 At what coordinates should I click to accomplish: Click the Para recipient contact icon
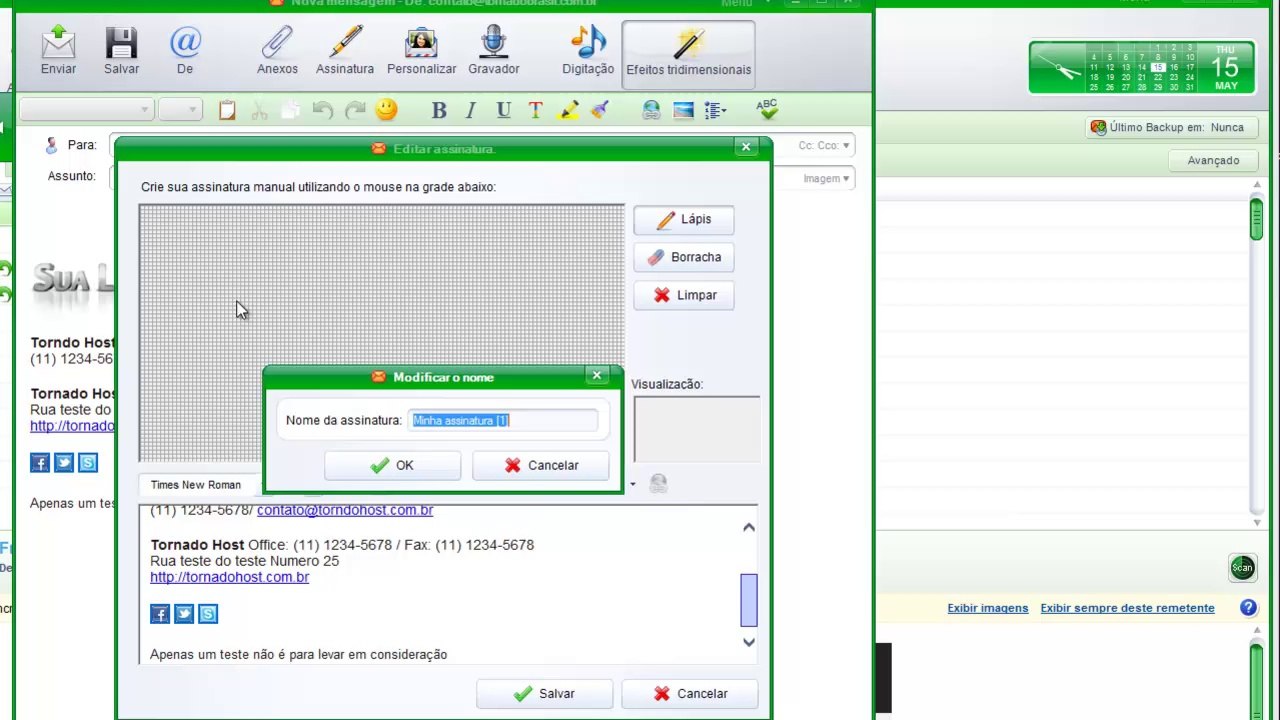tap(51, 145)
